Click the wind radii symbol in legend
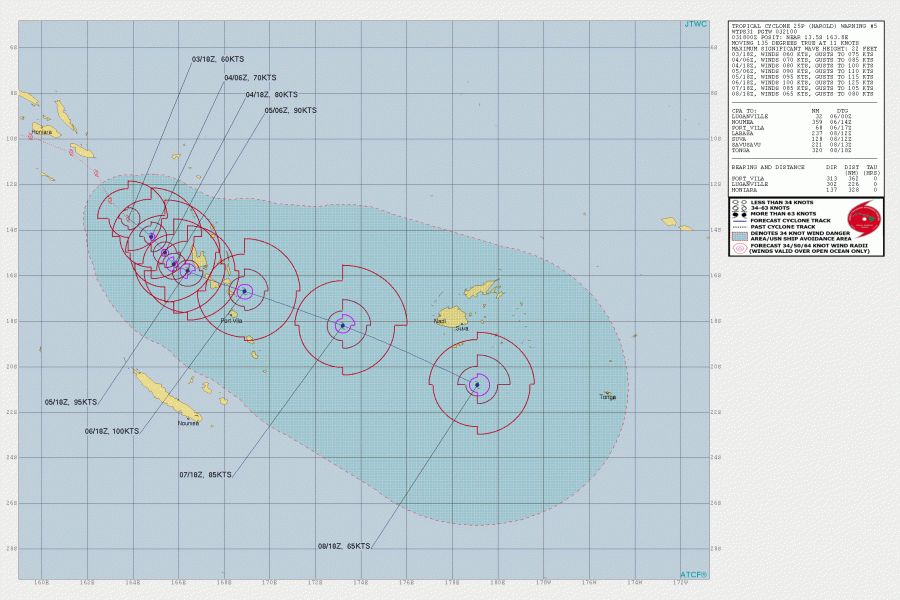 740,248
